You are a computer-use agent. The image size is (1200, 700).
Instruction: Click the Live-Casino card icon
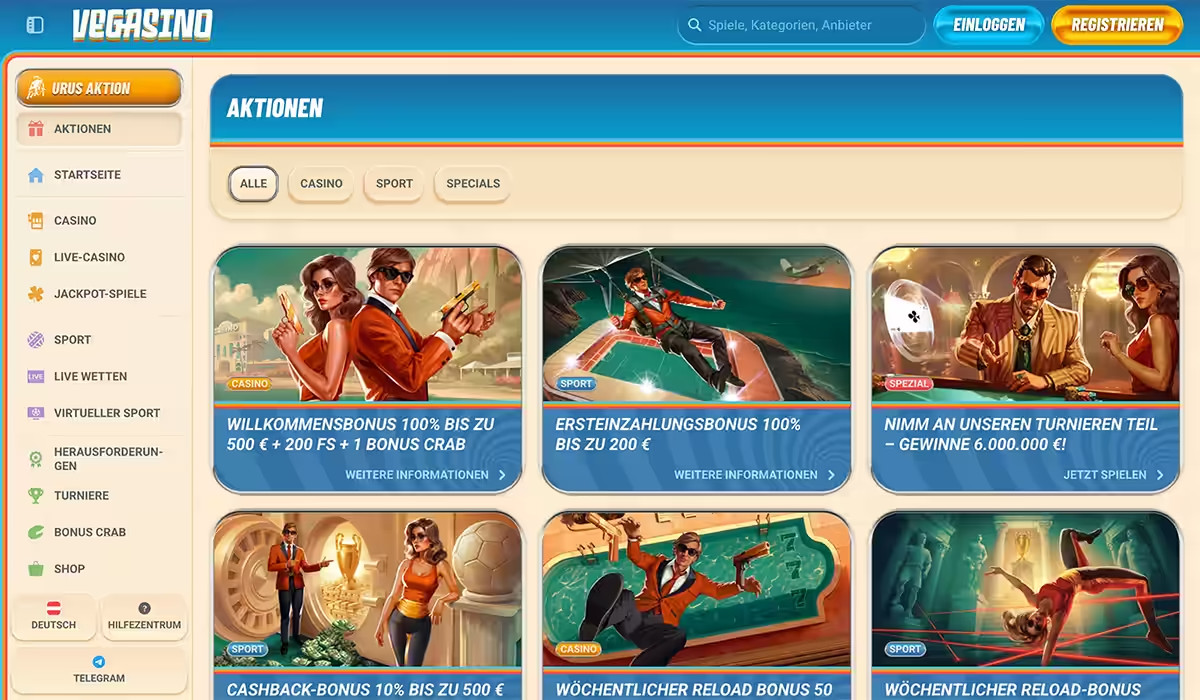click(x=36, y=257)
